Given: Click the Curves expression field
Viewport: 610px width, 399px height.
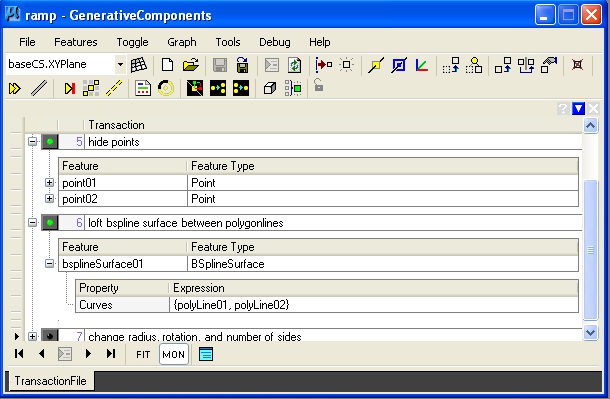Looking at the screenshot, I should [374, 304].
